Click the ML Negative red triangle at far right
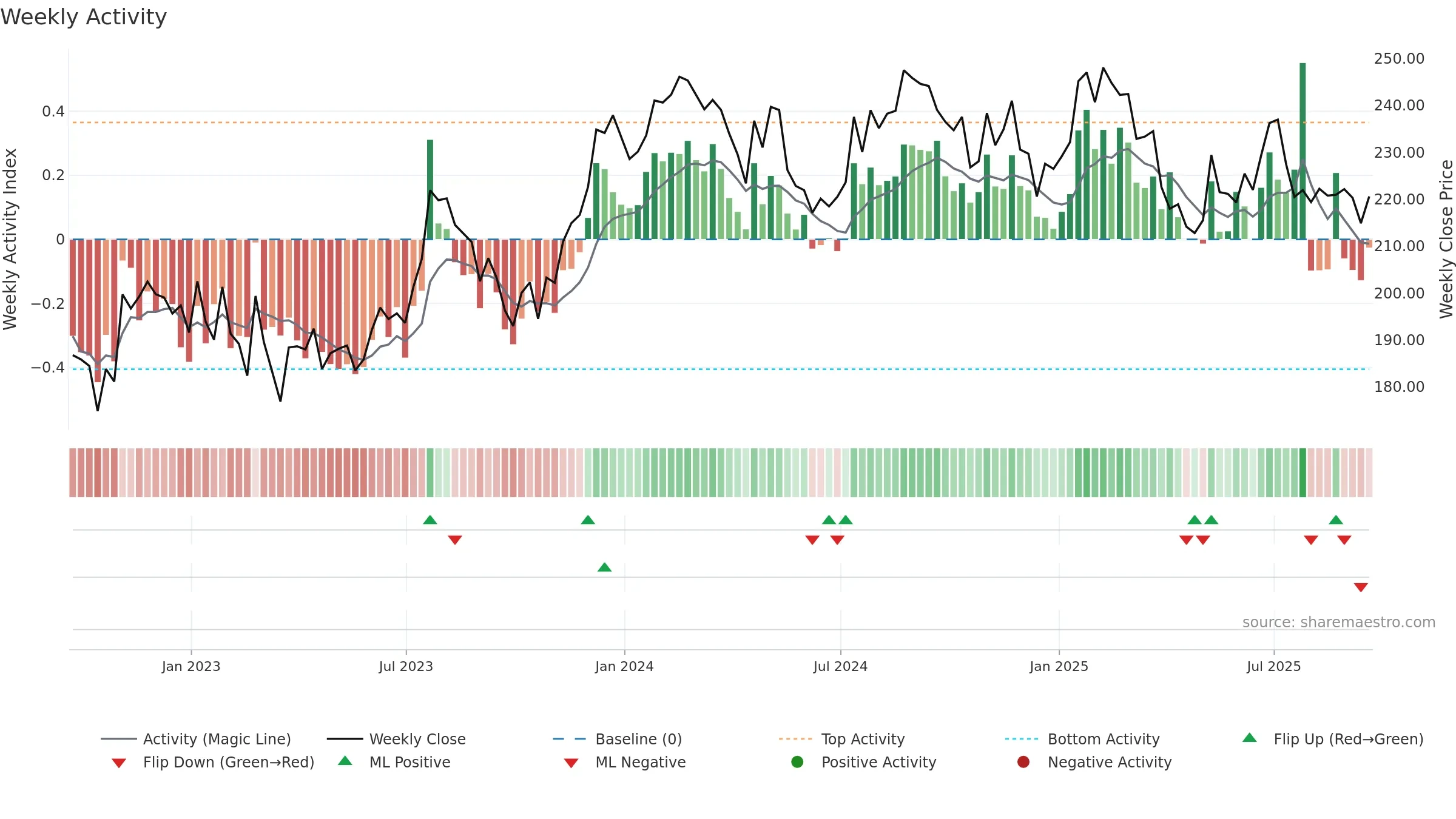Image resolution: width=1456 pixels, height=819 pixels. (1361, 587)
